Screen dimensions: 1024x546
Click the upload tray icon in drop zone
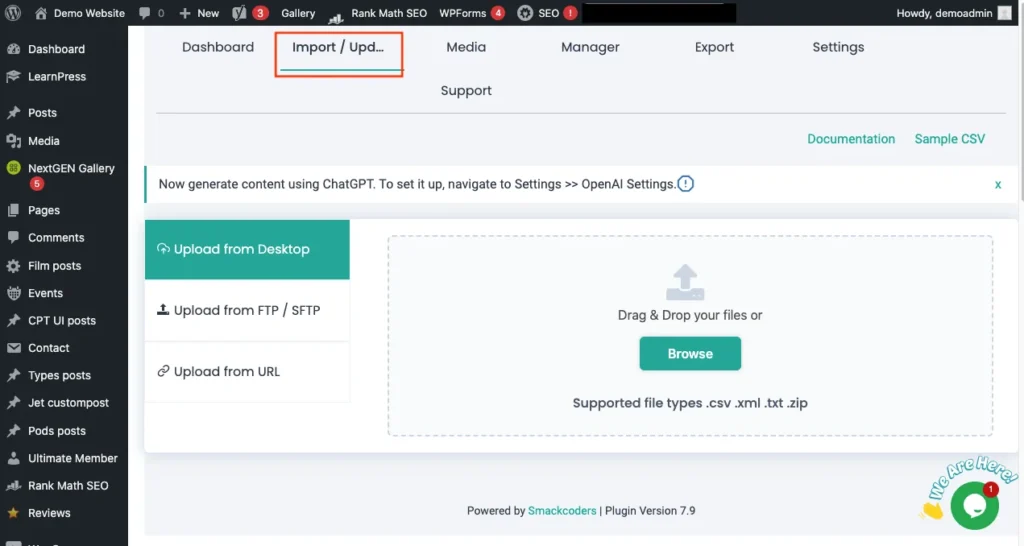[685, 282]
